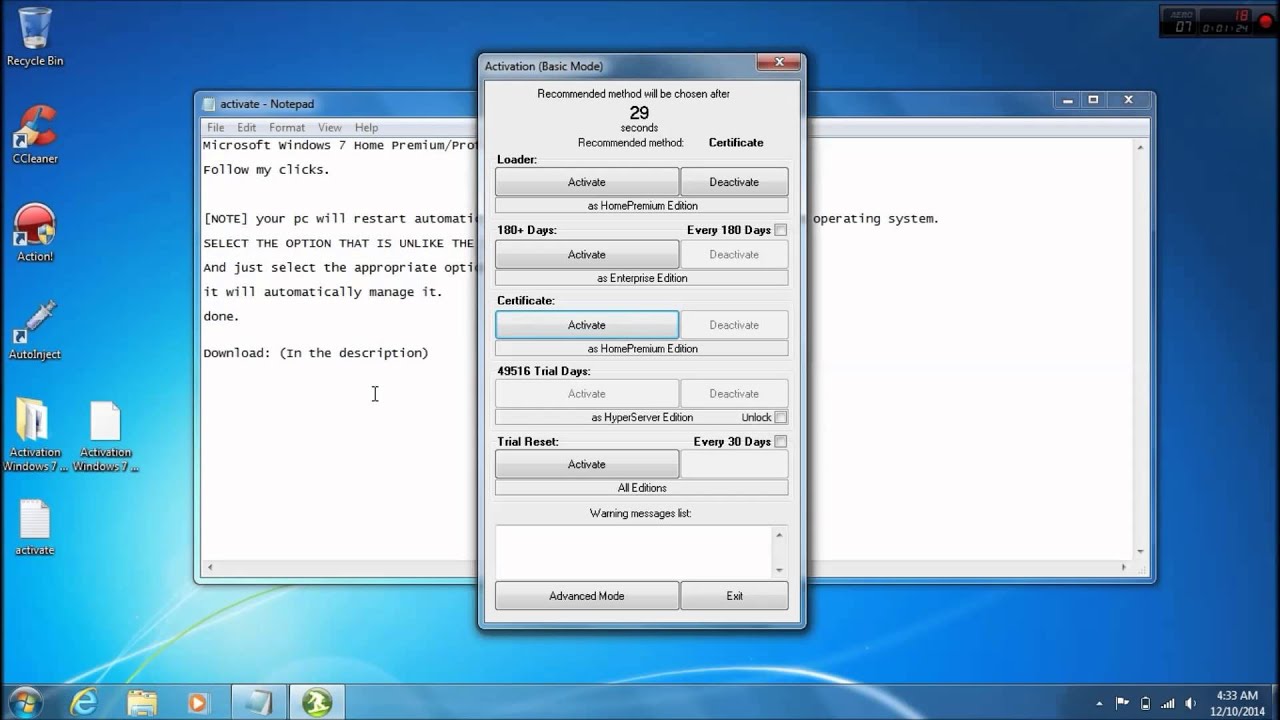Screen dimensions: 1280x720
Task: Click Notepad horizontal scrollbar left arrow
Action: (x=209, y=568)
